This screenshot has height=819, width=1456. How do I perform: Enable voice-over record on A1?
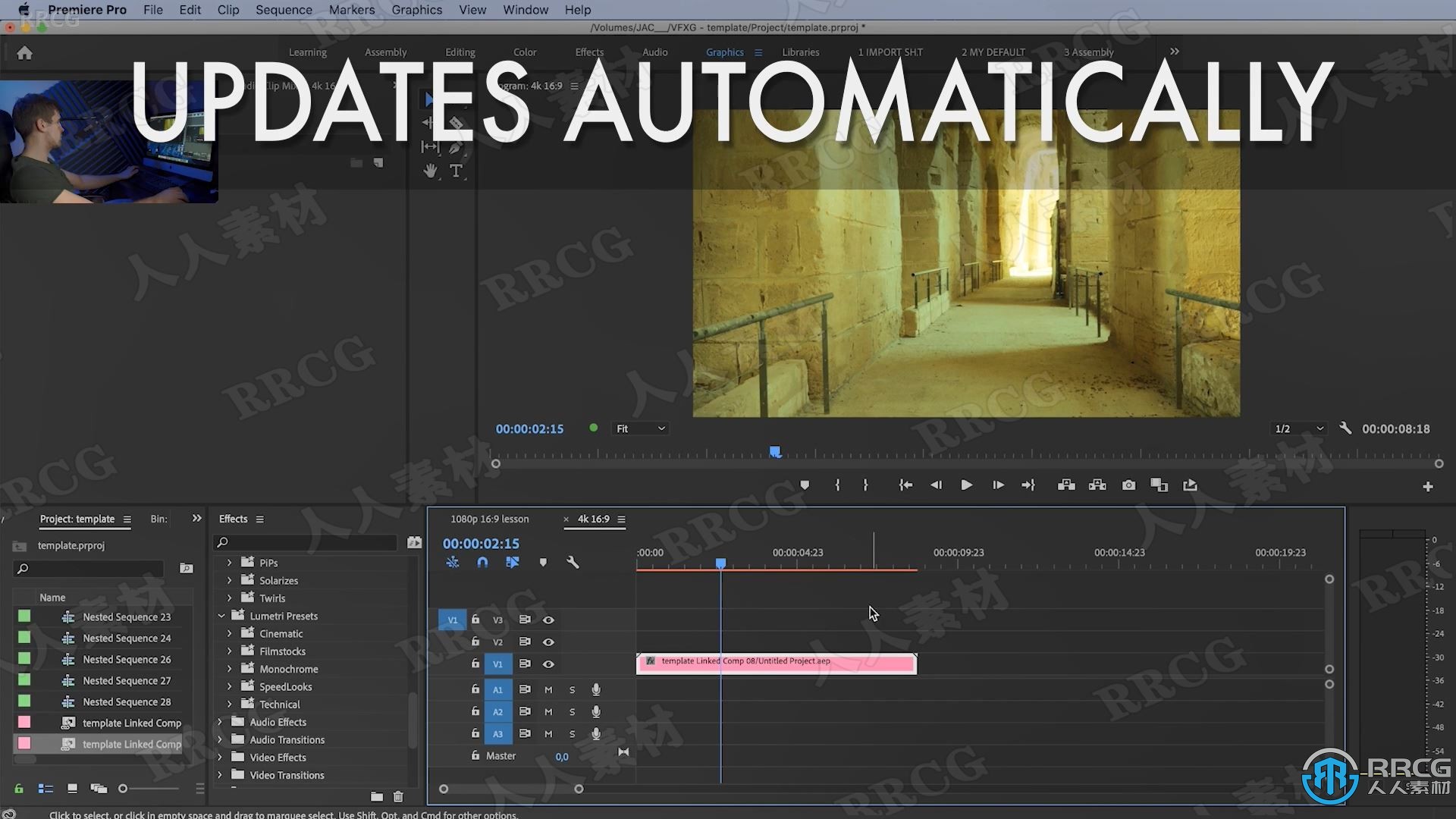click(596, 689)
